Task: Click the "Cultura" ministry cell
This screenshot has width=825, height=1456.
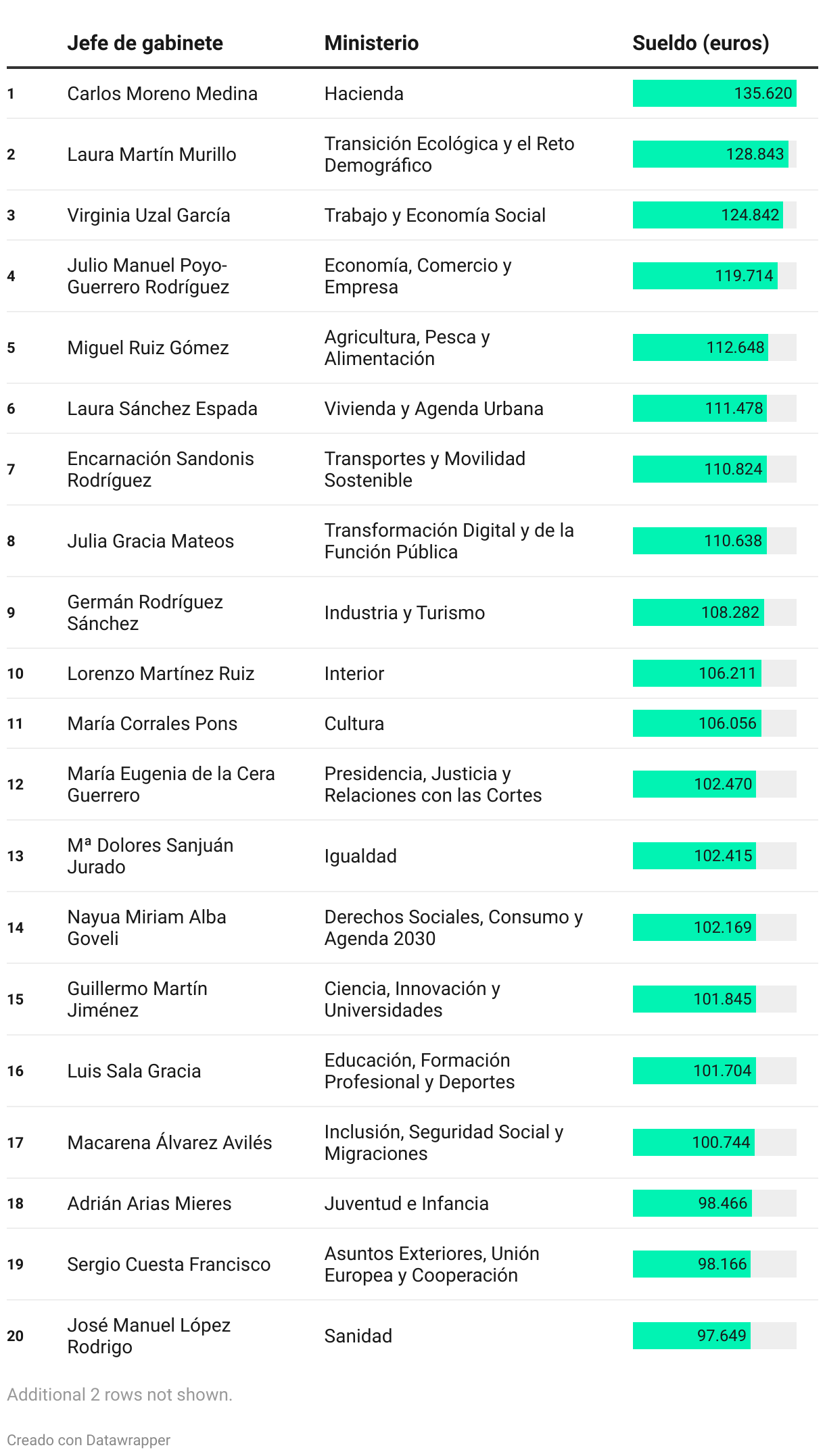Action: click(x=354, y=723)
